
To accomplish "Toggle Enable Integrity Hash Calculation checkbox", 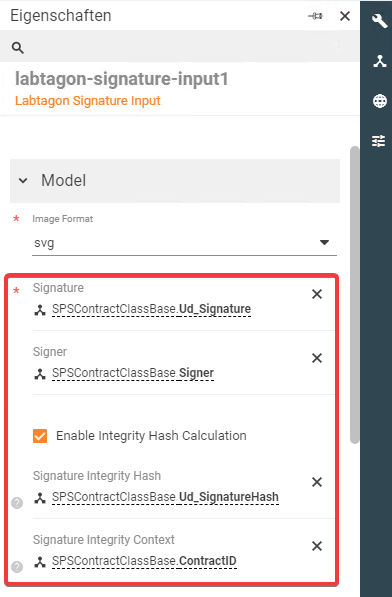I will (40, 436).
